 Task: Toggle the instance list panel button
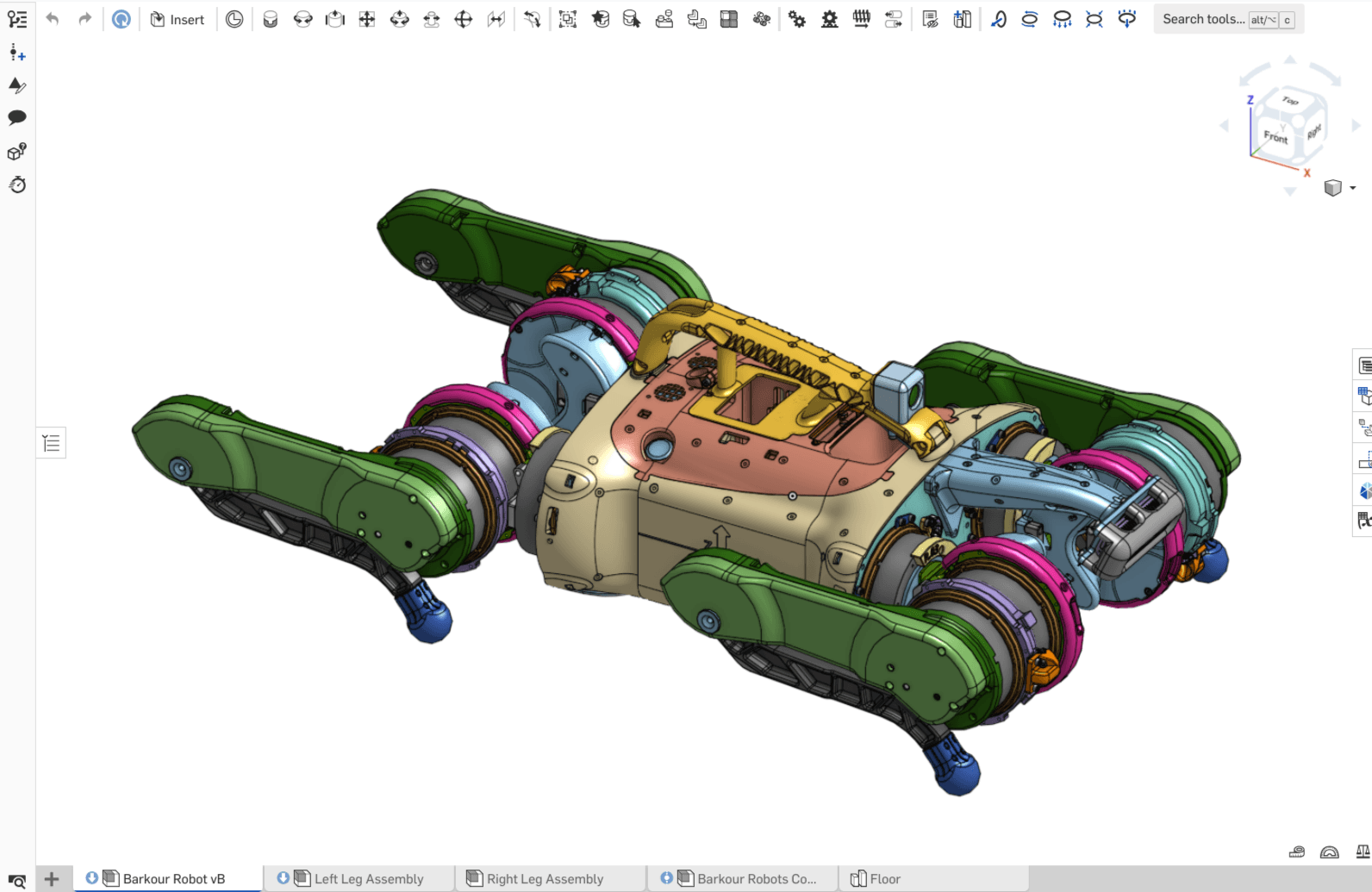(x=52, y=443)
